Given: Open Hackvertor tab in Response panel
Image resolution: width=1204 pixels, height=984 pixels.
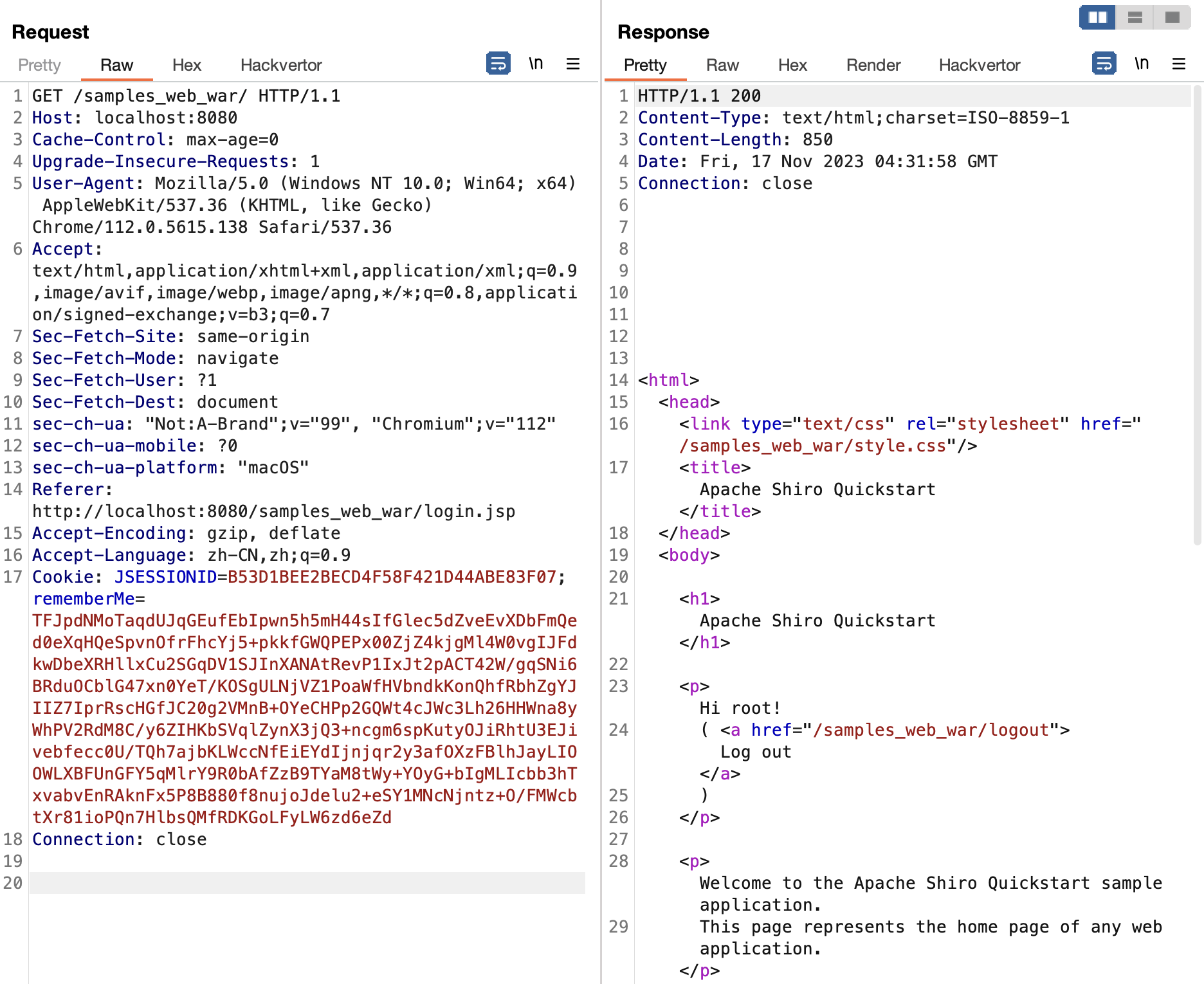Looking at the screenshot, I should (x=980, y=65).
